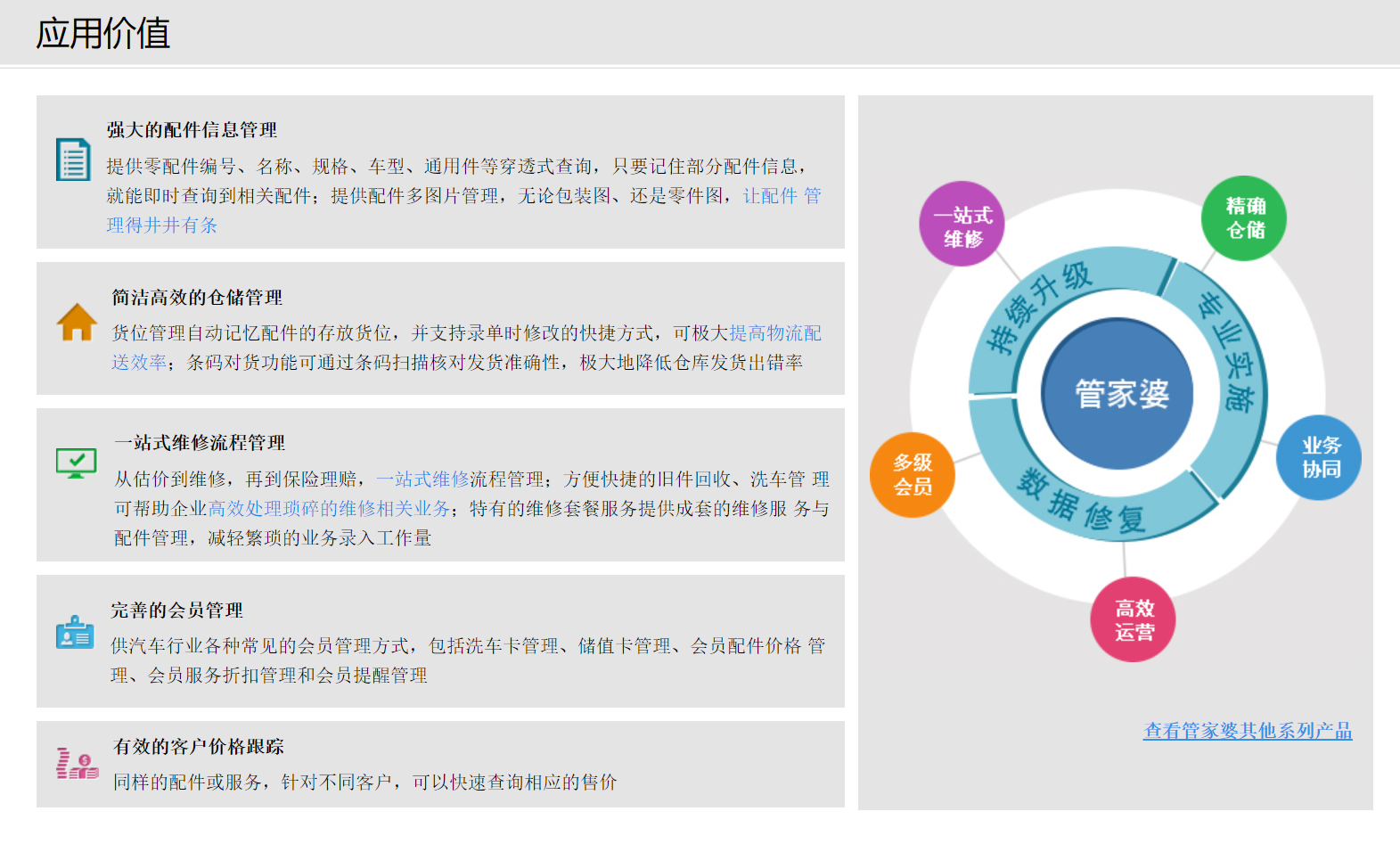The height and width of the screenshot is (844, 1400).
Task: Select the blue 业务协同 circle
Action: (x=1319, y=457)
